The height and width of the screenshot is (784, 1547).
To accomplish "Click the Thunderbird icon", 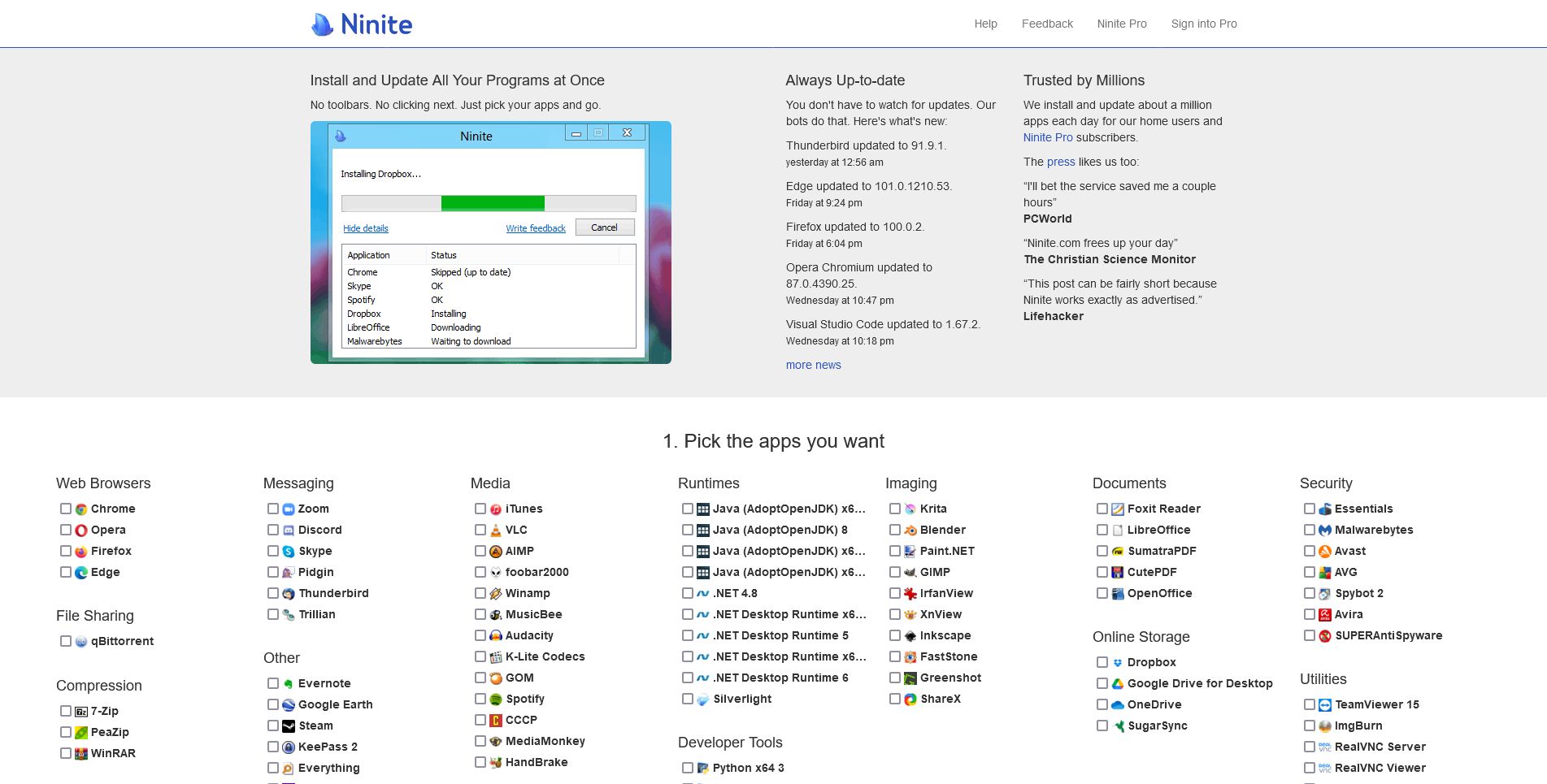I will 289,594.
